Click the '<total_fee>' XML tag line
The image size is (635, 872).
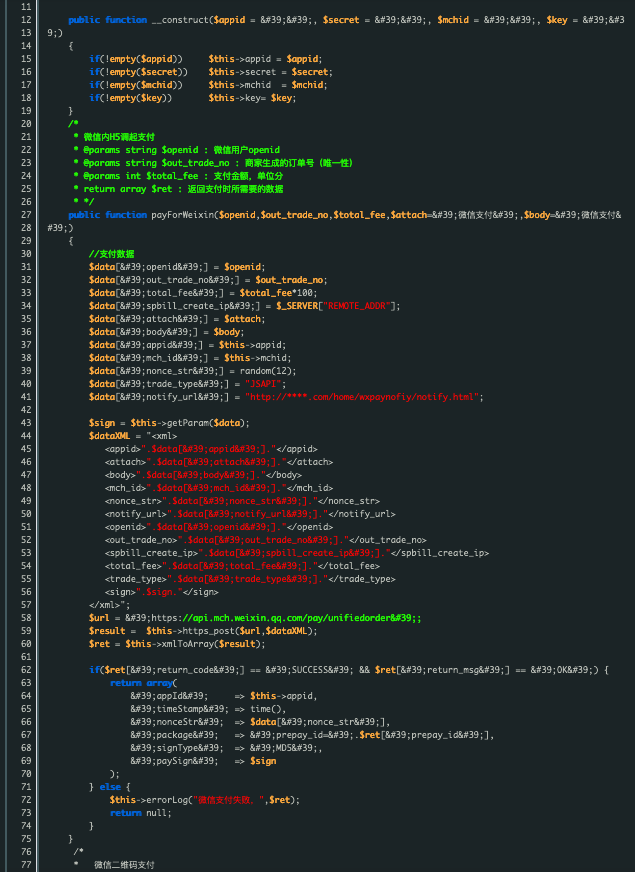click(x=242, y=566)
